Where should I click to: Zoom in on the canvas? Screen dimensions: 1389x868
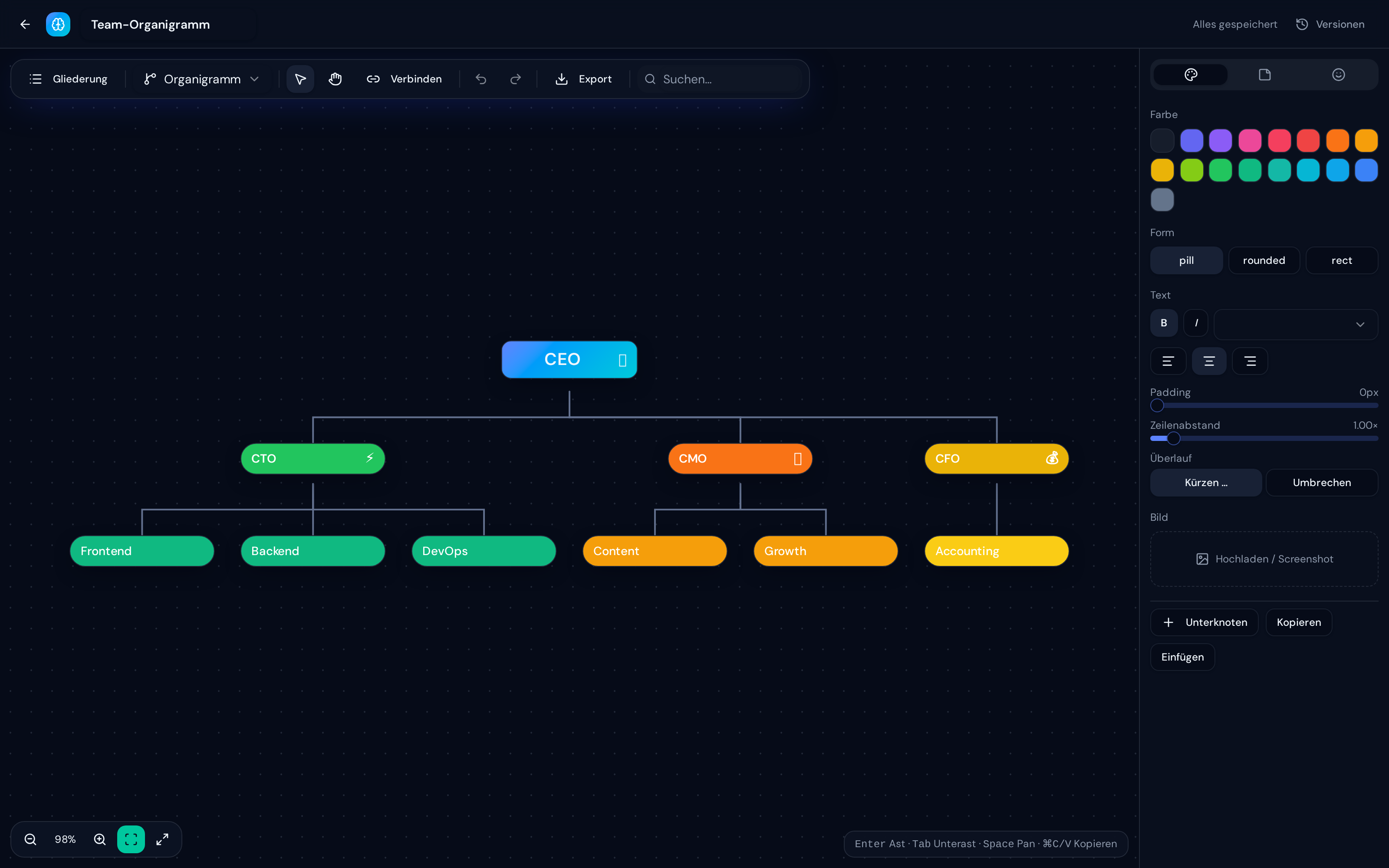(x=100, y=839)
